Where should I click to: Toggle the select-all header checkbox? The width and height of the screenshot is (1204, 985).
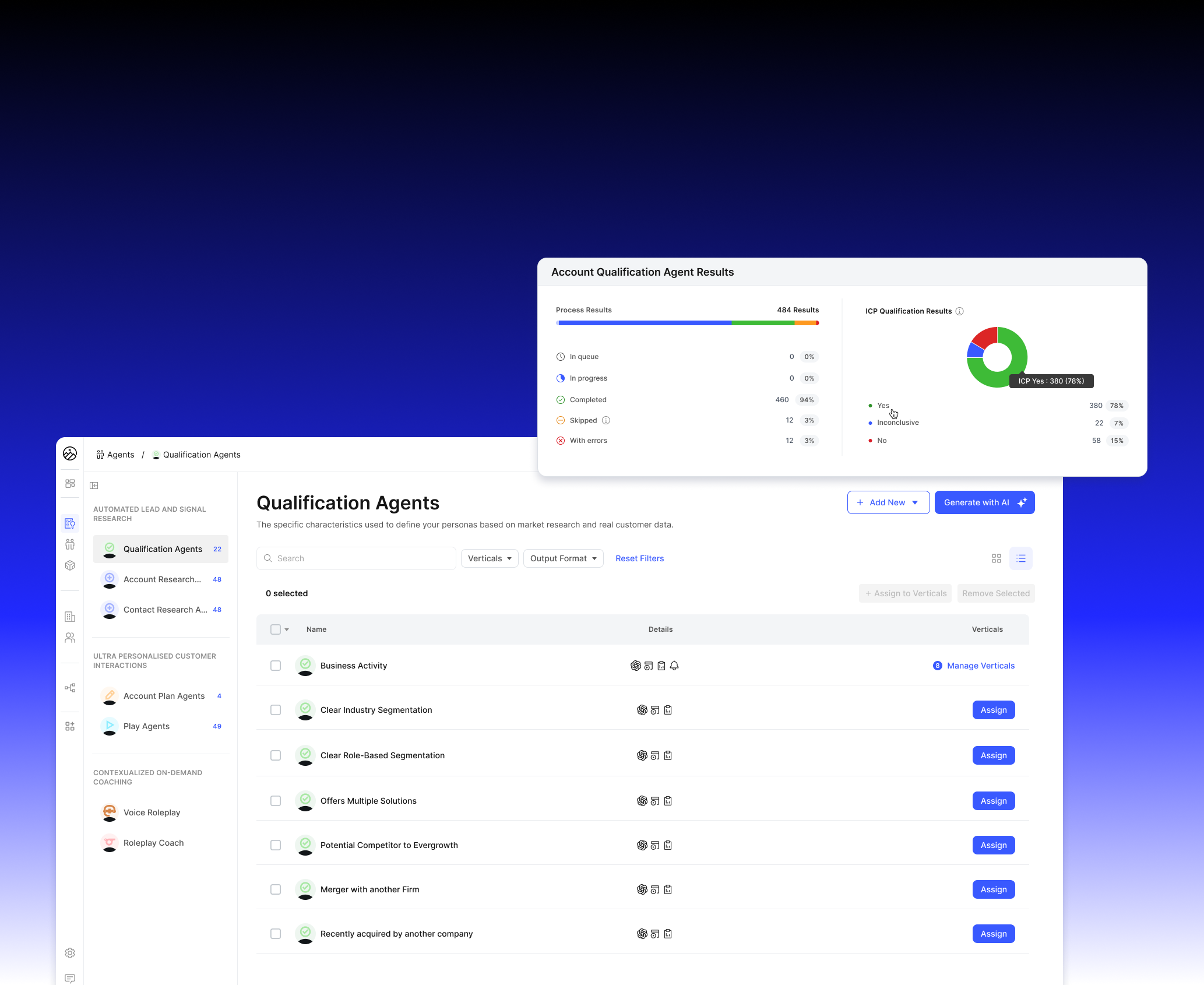(x=276, y=629)
